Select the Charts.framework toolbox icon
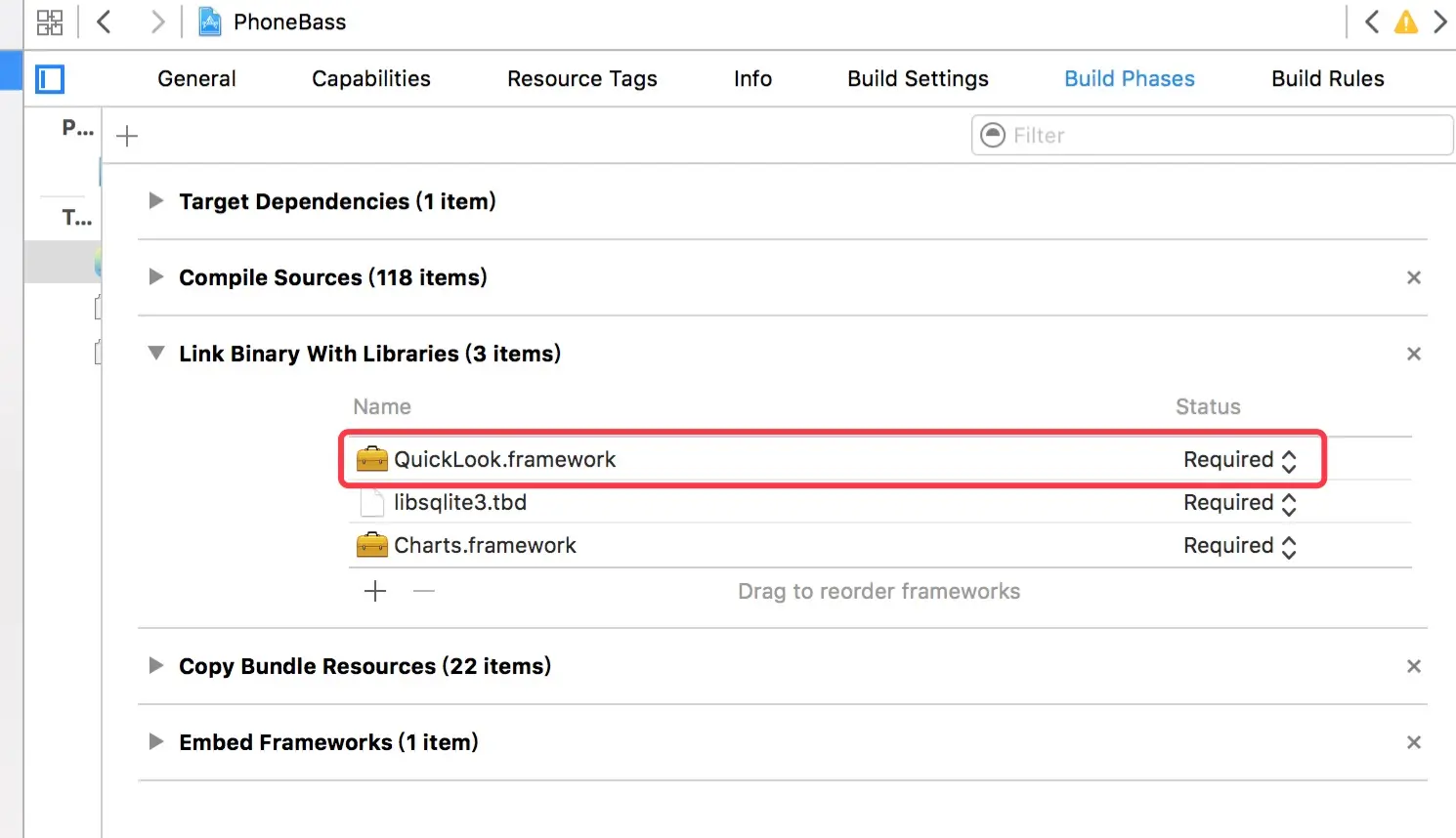The height and width of the screenshot is (838, 1456). pyautogui.click(x=372, y=545)
